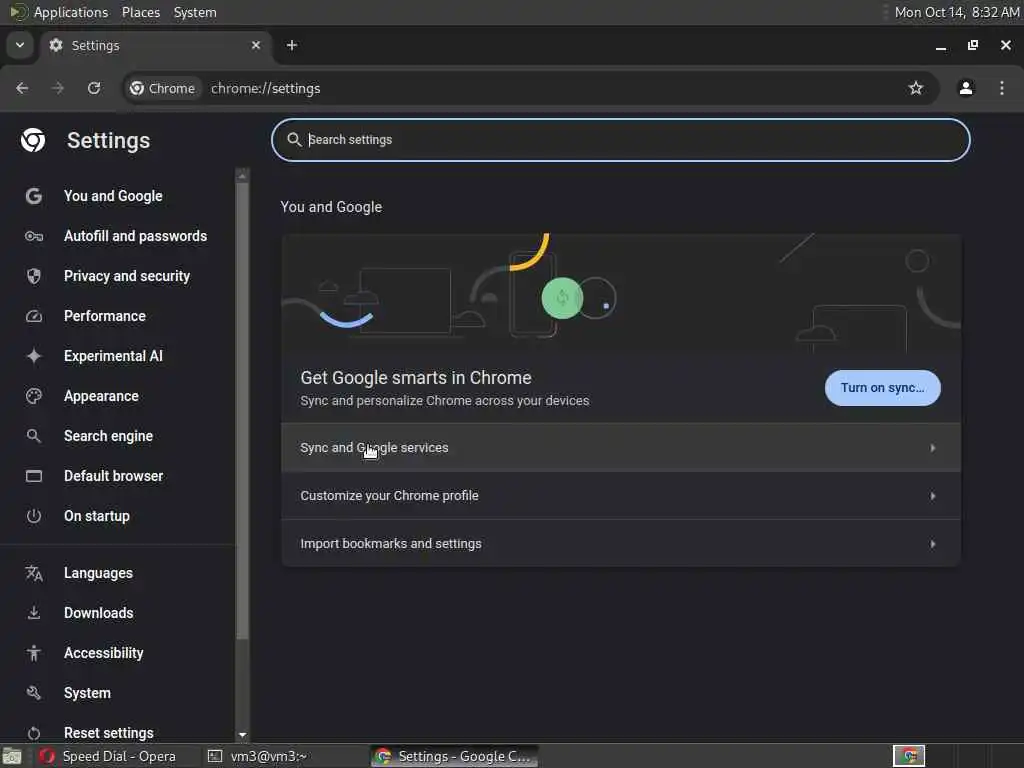Open On startup settings
The image size is (1024, 768).
[x=97, y=516]
